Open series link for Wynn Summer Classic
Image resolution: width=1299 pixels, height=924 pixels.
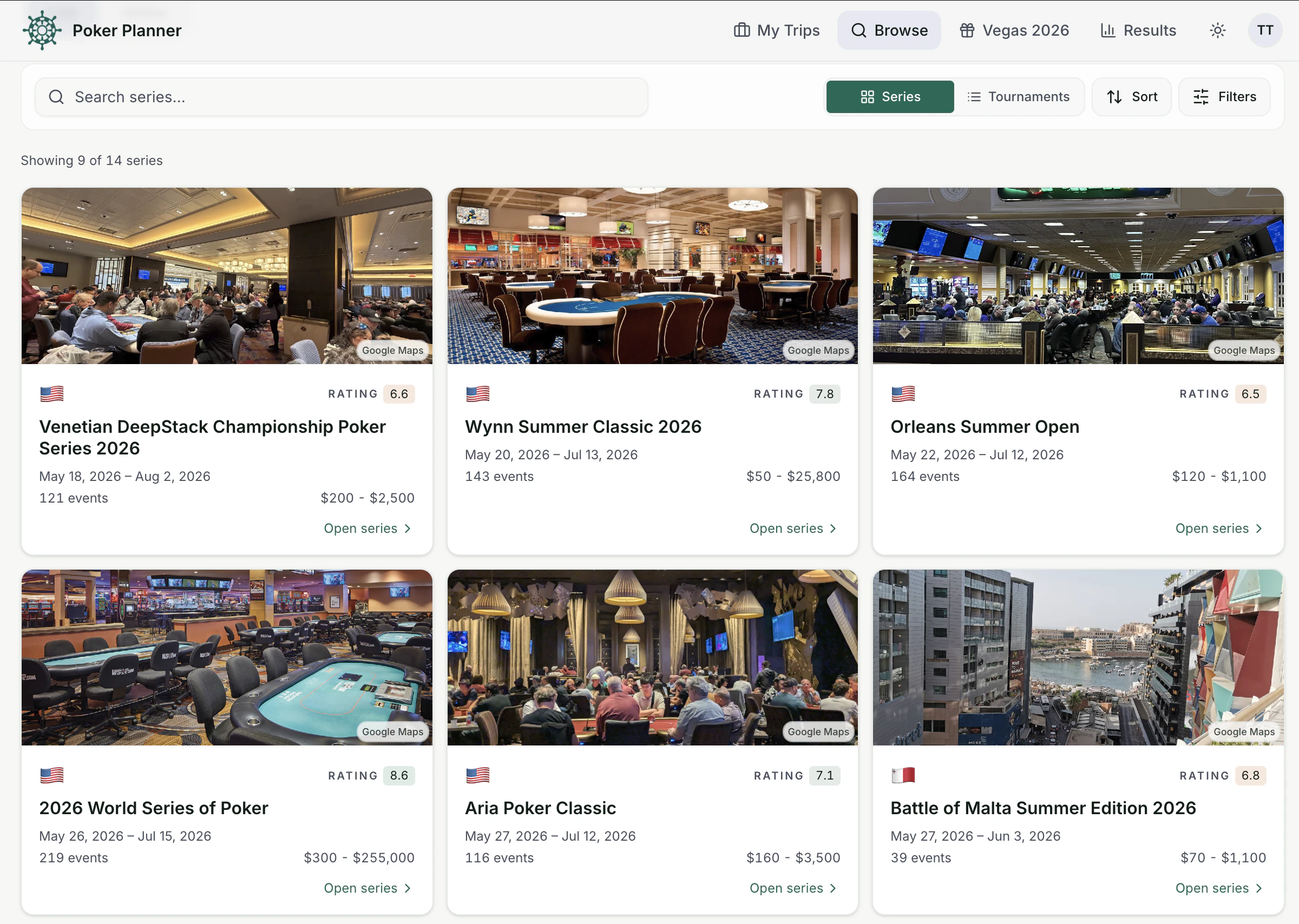click(x=793, y=529)
